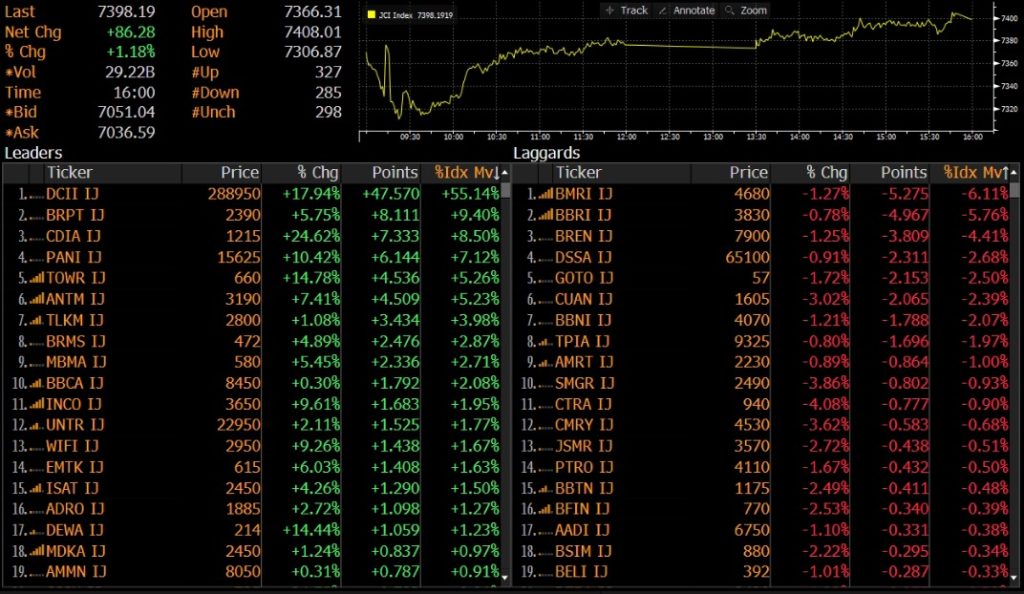Open the DSSA IJ ticker

[584, 257]
